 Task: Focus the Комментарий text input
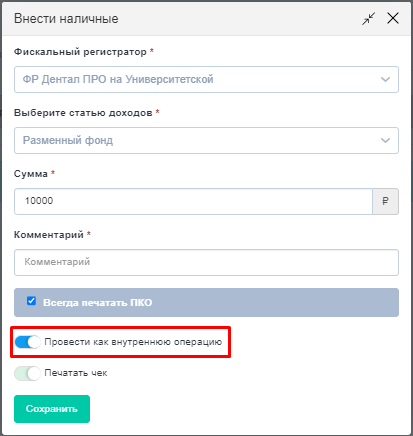(206, 262)
